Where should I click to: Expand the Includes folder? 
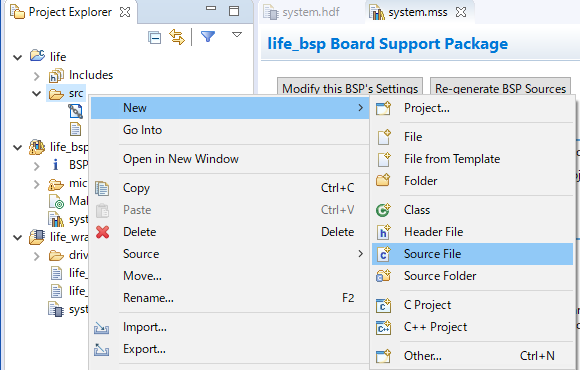pos(36,76)
